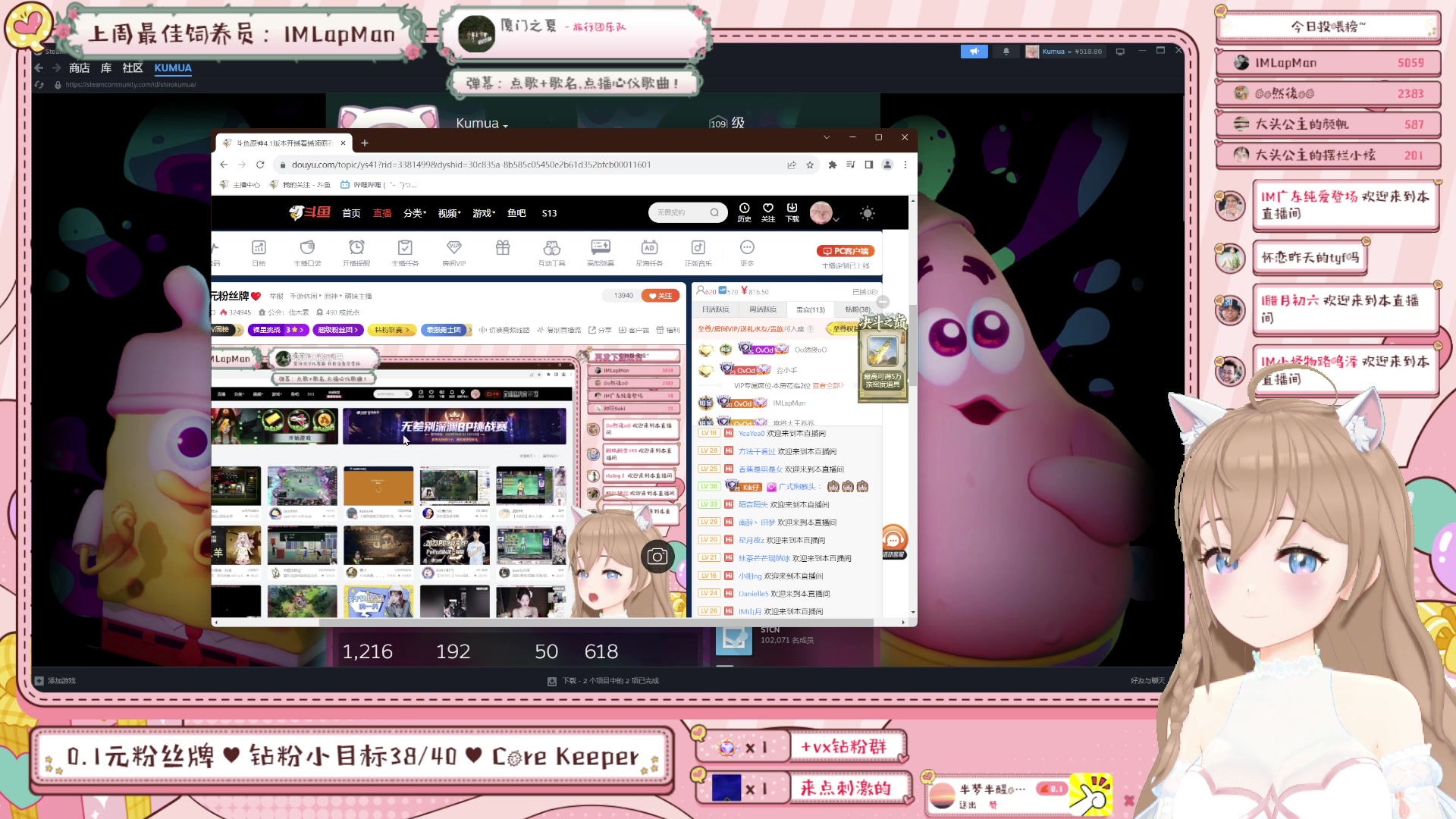The image size is (1456, 819).
Task: Open the 视频 video dropdown
Action: tap(449, 213)
